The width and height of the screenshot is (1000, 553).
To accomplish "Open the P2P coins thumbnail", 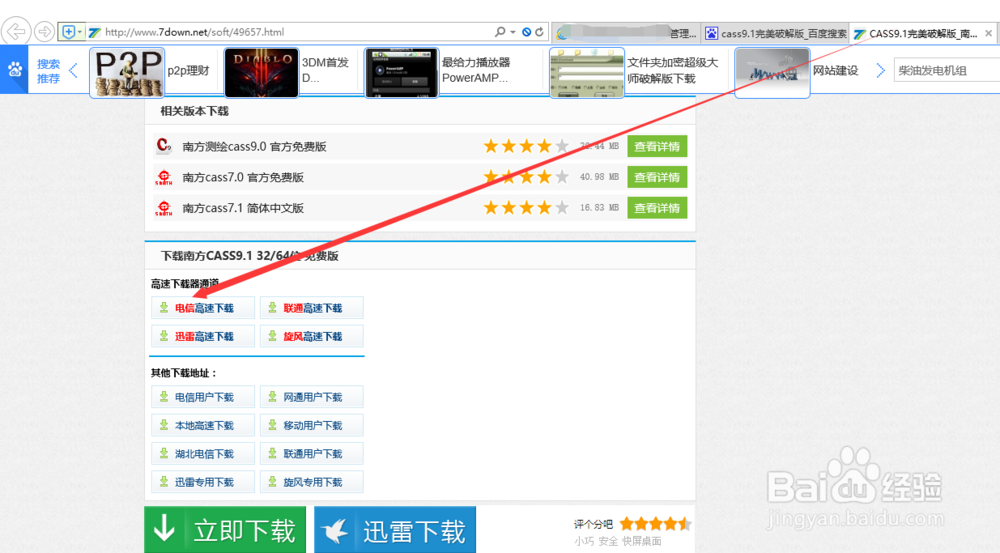I will pos(127,73).
